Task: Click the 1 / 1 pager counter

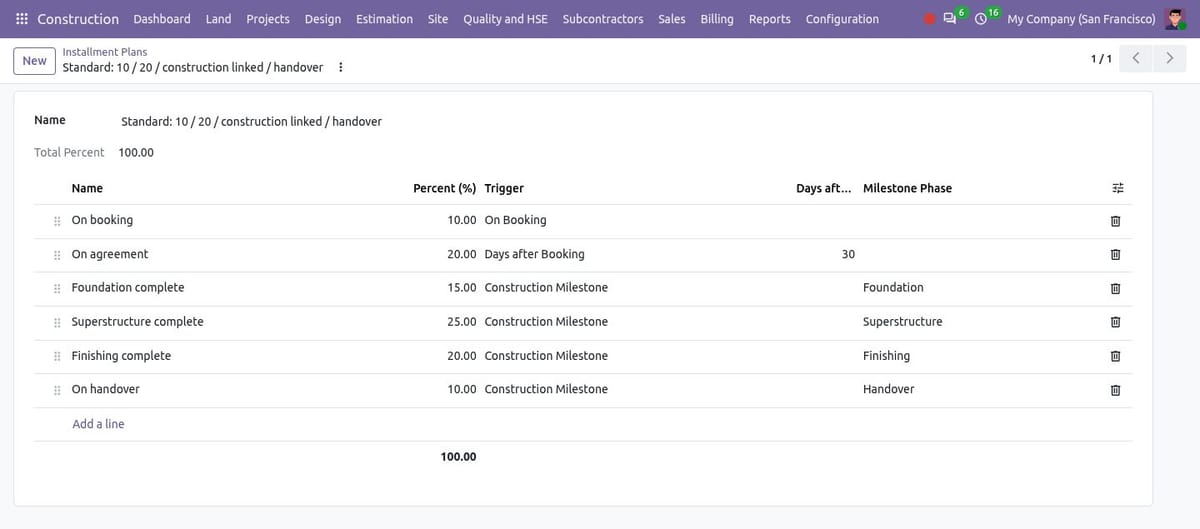Action: tap(1100, 59)
